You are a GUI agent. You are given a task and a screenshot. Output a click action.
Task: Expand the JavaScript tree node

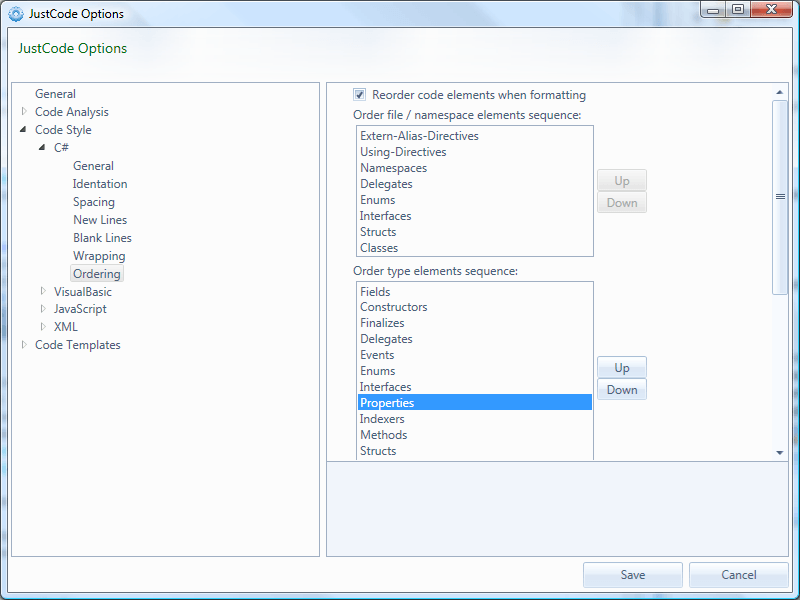(43, 309)
